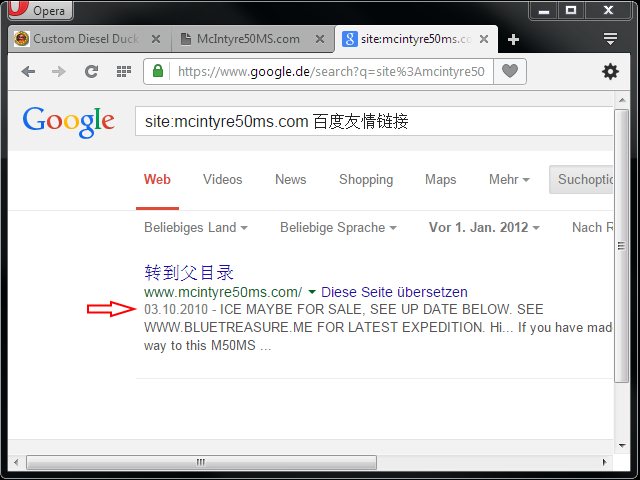This screenshot has height=480, width=640.
Task: Select the Web search category
Action: pyautogui.click(x=157, y=180)
